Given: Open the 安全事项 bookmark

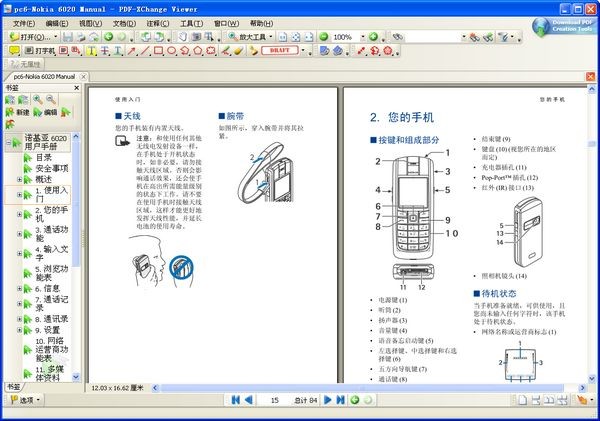Looking at the screenshot, I should 52,168.
